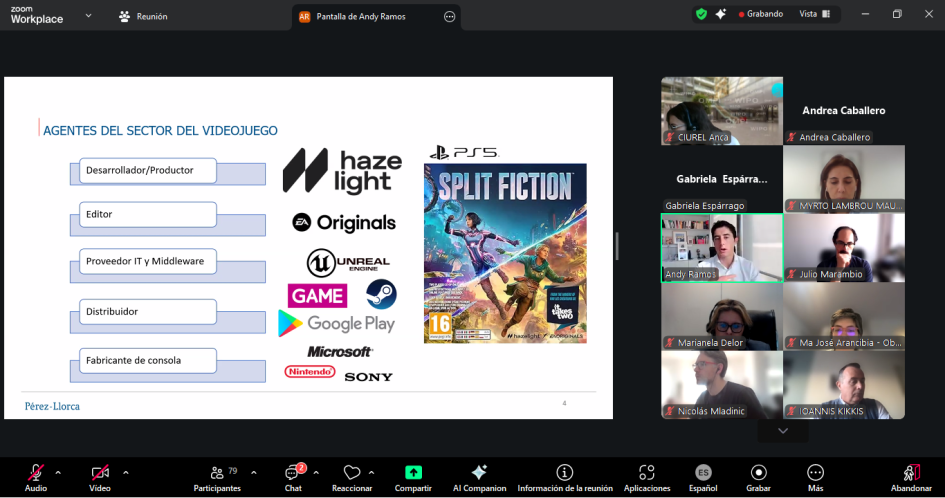Click the green Compartir share screen button

coord(413,478)
